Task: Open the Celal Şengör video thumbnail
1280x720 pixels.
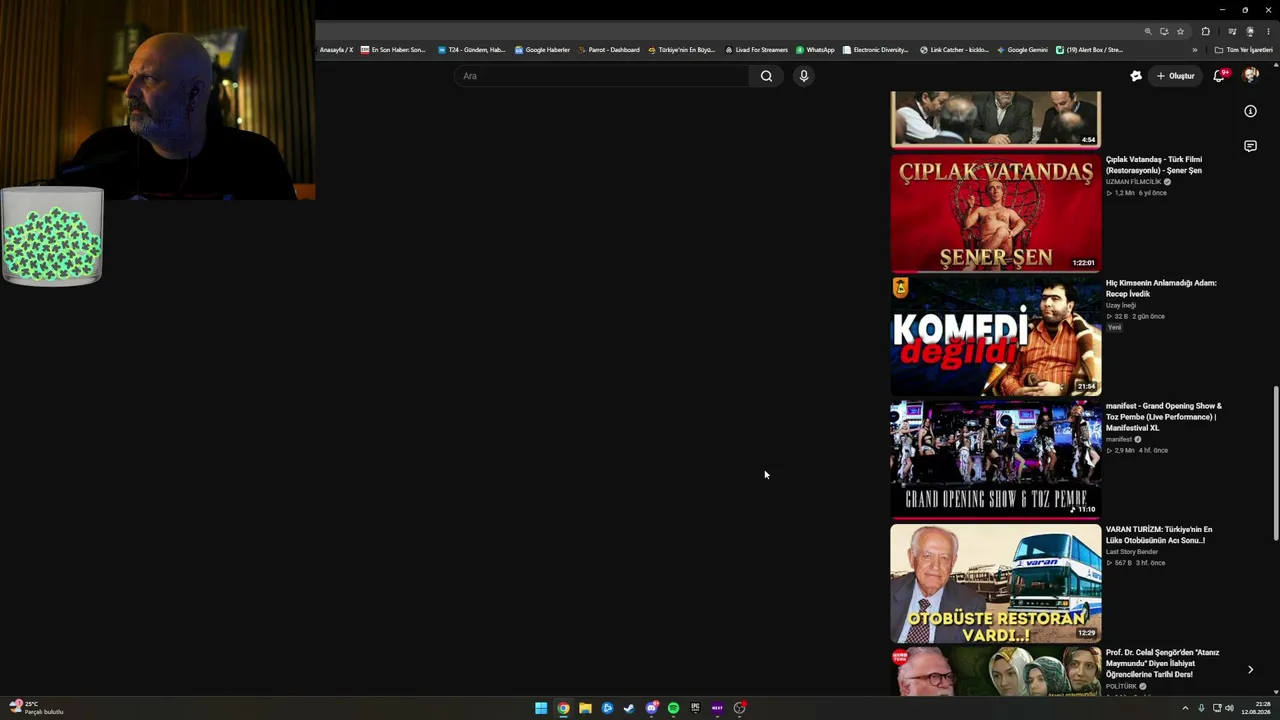Action: pos(996,671)
